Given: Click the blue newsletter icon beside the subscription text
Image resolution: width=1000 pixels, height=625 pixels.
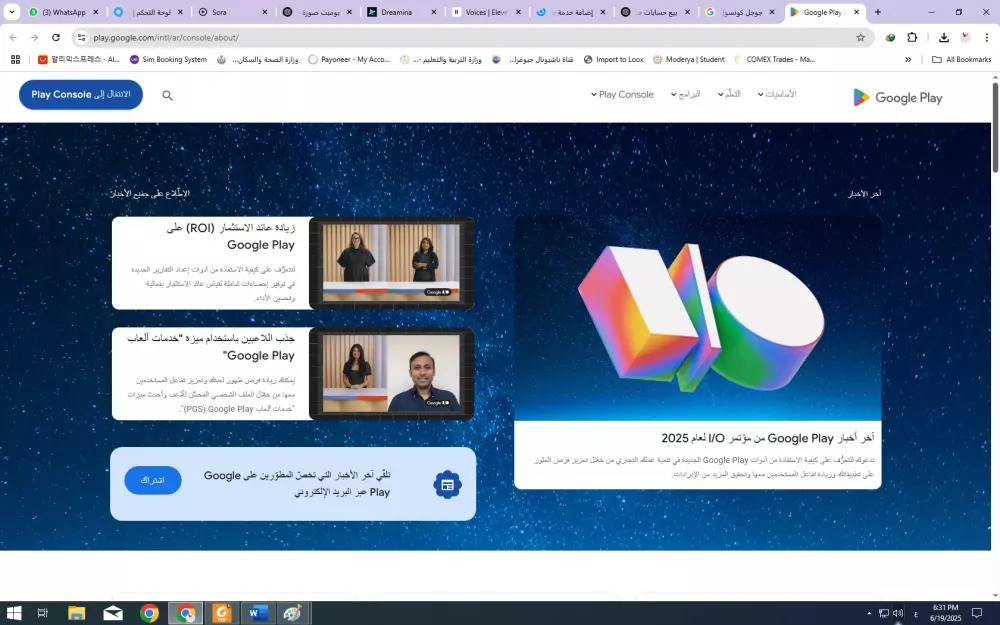Looking at the screenshot, I should click(x=447, y=484).
